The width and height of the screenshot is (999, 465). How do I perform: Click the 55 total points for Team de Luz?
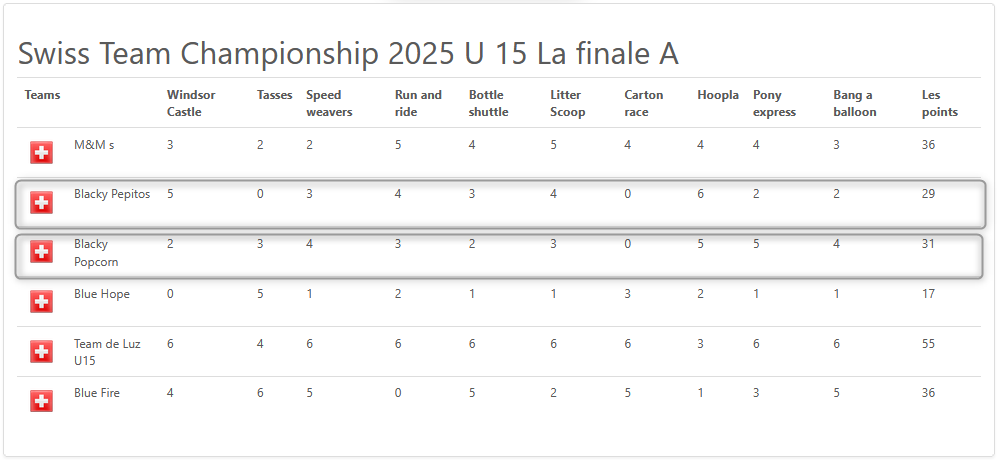pyautogui.click(x=928, y=344)
